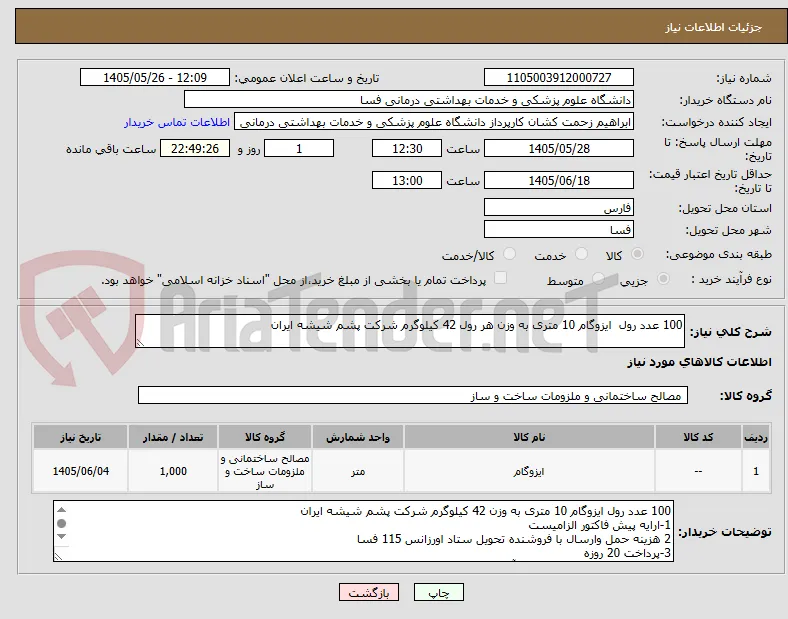Screen dimensions: 788x619
Task: Click the remaining time 22:49:26 field
Action: pos(195,148)
